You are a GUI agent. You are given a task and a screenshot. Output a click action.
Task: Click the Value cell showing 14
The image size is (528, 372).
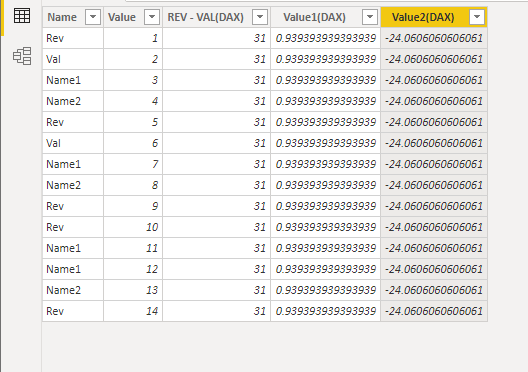tap(133, 311)
